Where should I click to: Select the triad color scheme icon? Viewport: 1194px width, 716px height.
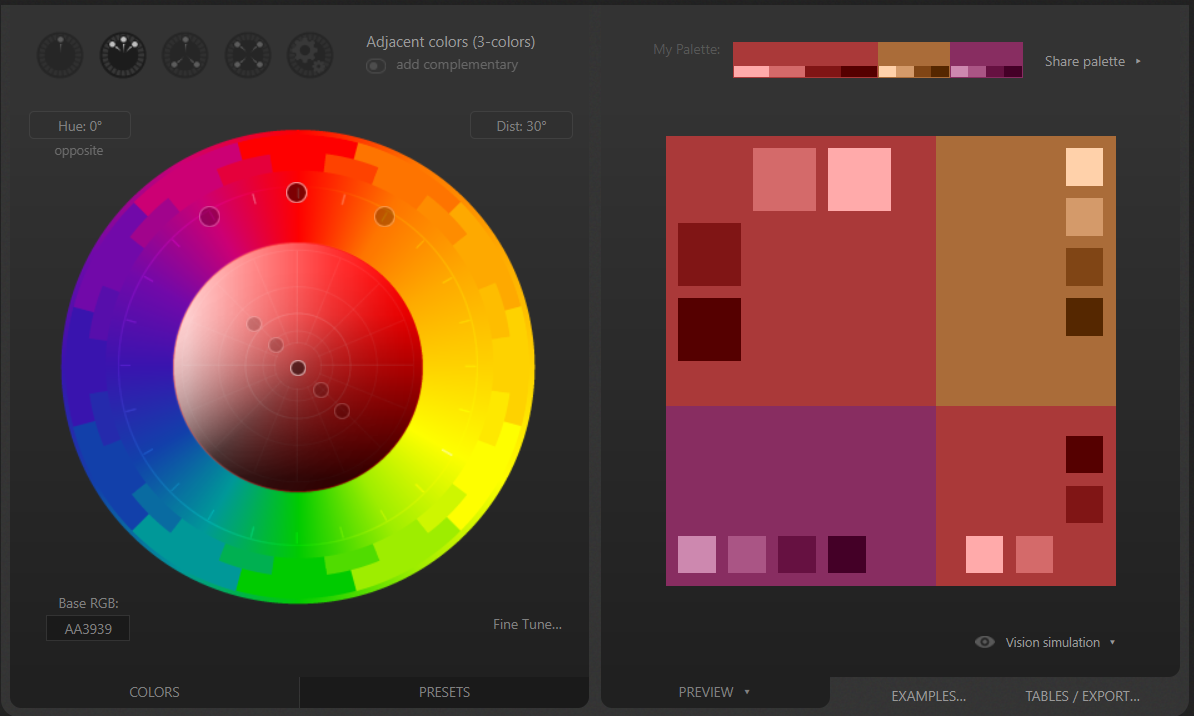(185, 56)
